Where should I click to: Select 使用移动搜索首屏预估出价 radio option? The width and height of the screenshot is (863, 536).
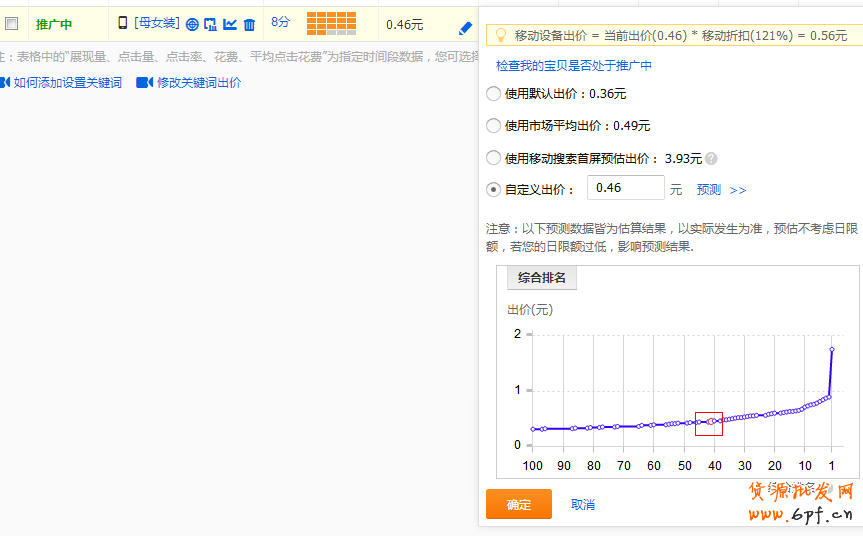click(493, 158)
